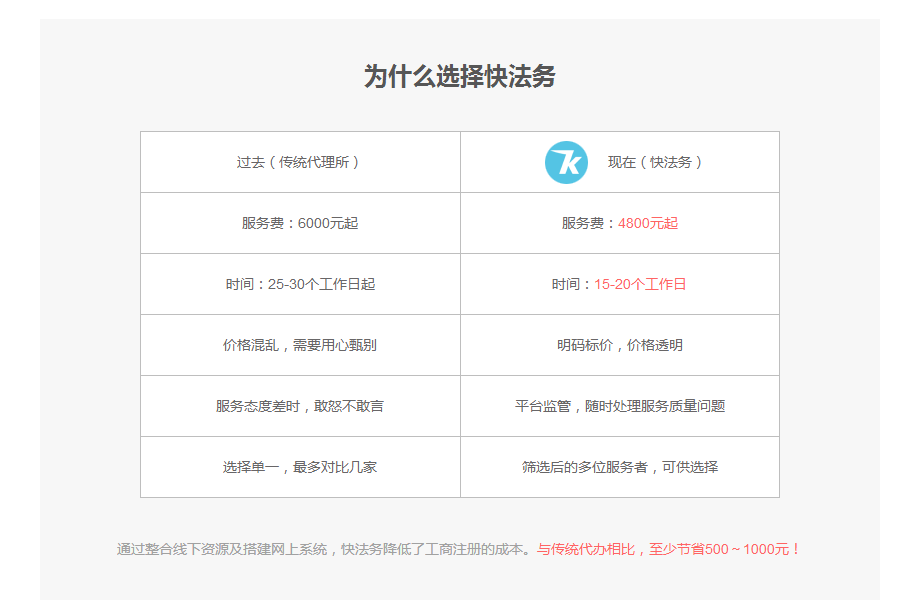Click the cell 平台监管，随时处理服务质量问题
Image resolution: width=920 pixels, height=600 pixels.
click(620, 406)
